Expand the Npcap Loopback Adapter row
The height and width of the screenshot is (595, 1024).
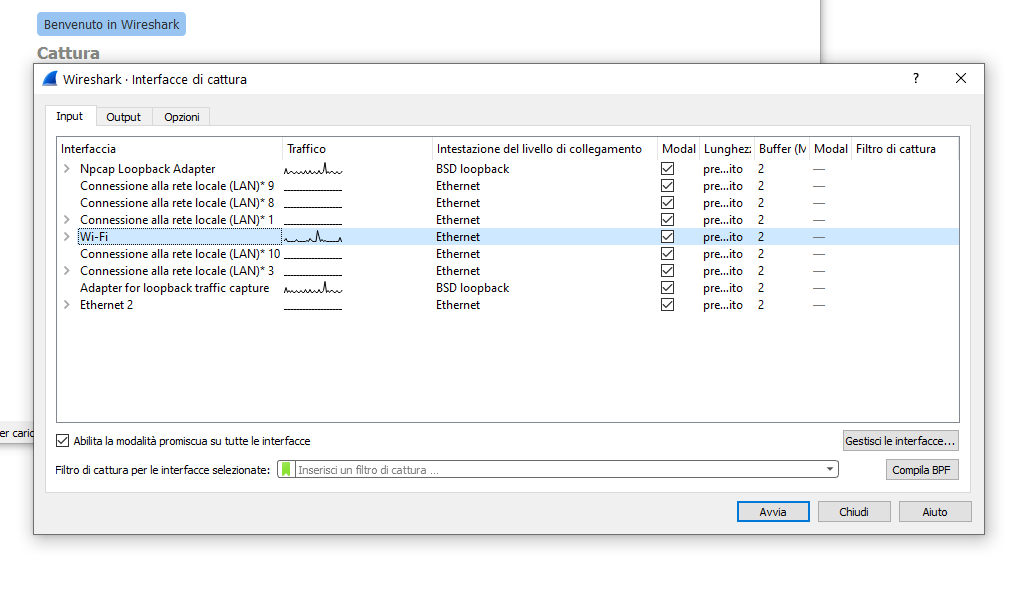[x=67, y=169]
